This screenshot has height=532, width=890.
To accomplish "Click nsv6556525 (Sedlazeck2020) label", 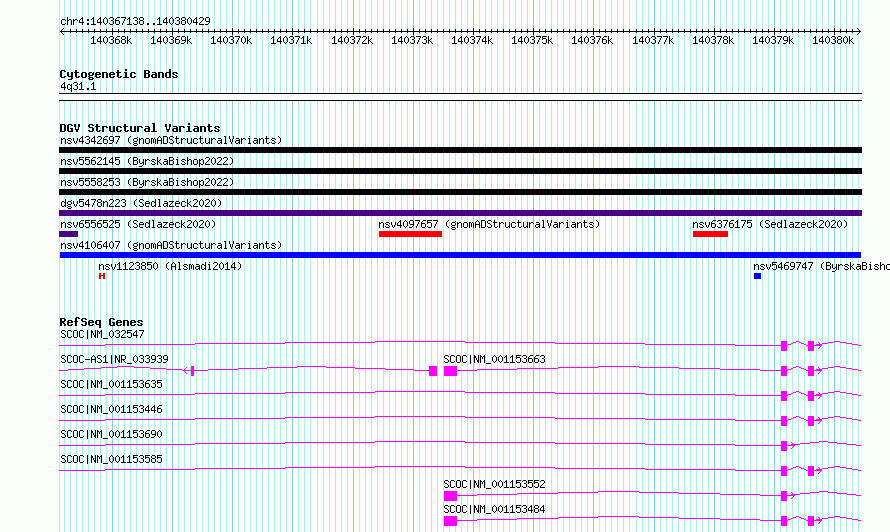I will (138, 224).
